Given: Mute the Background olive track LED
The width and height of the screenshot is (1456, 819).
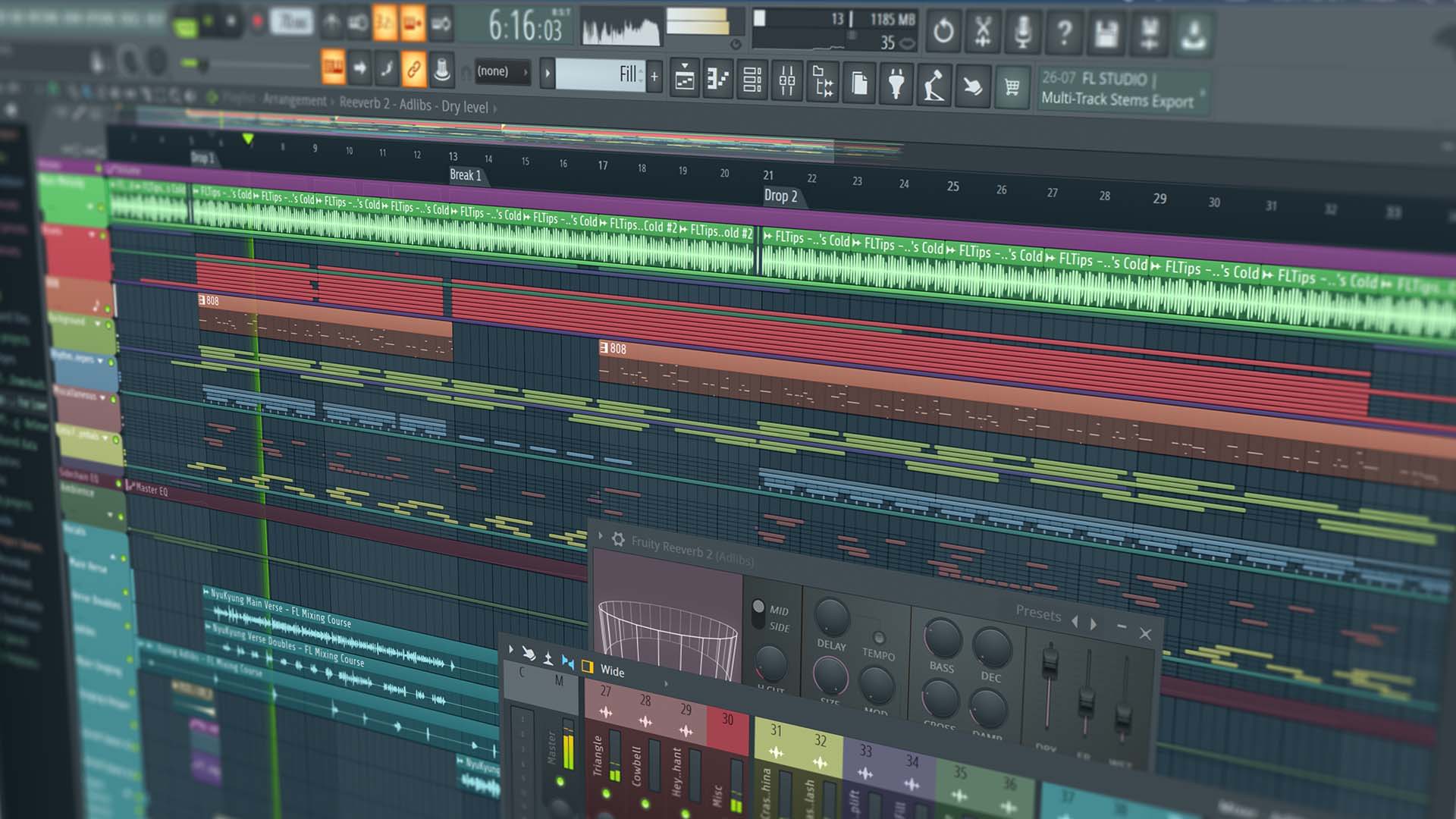Looking at the screenshot, I should click(x=109, y=325).
